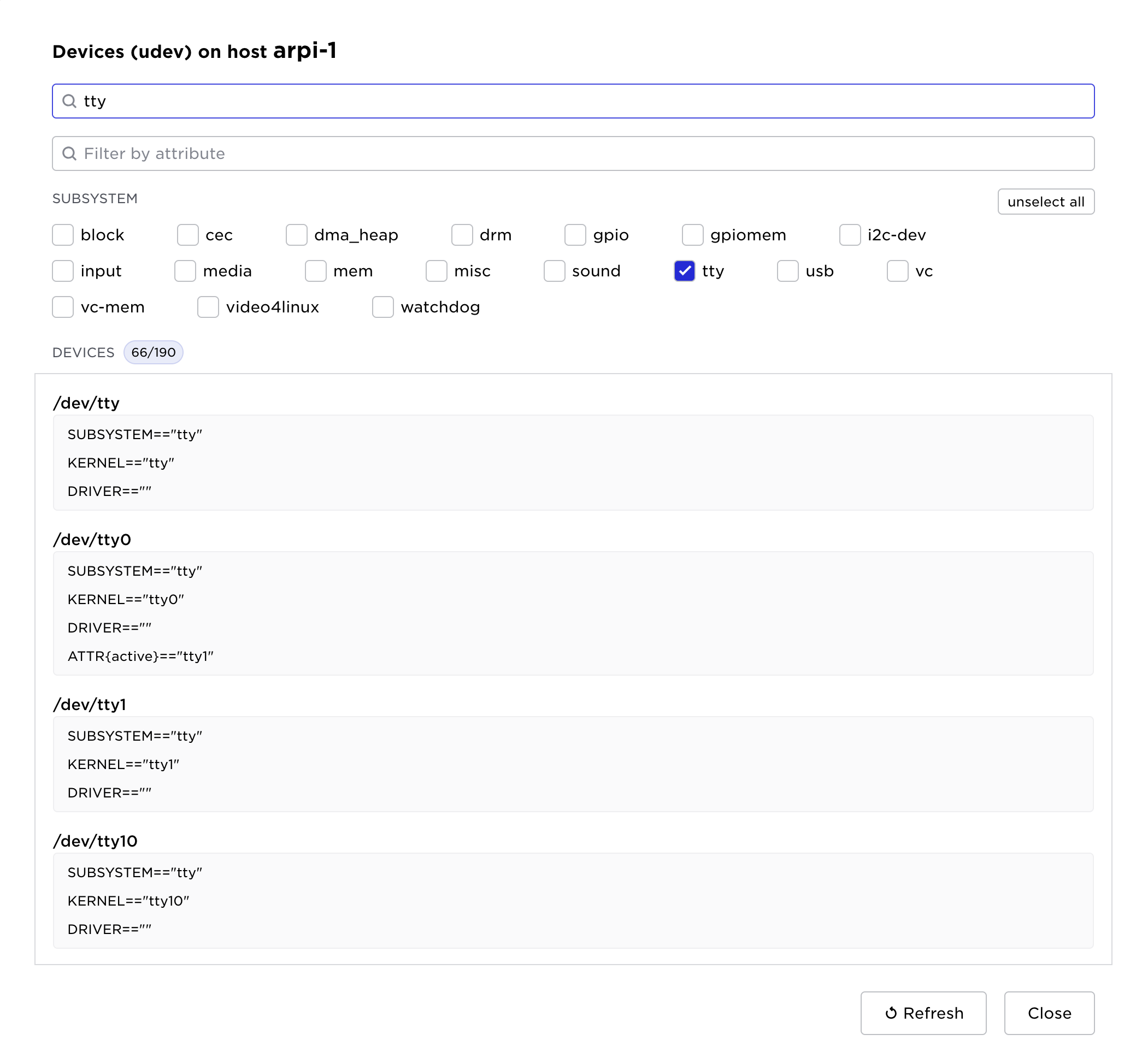Click the search magnifier icon beside tty
This screenshot has height=1064, width=1142.
(x=69, y=101)
